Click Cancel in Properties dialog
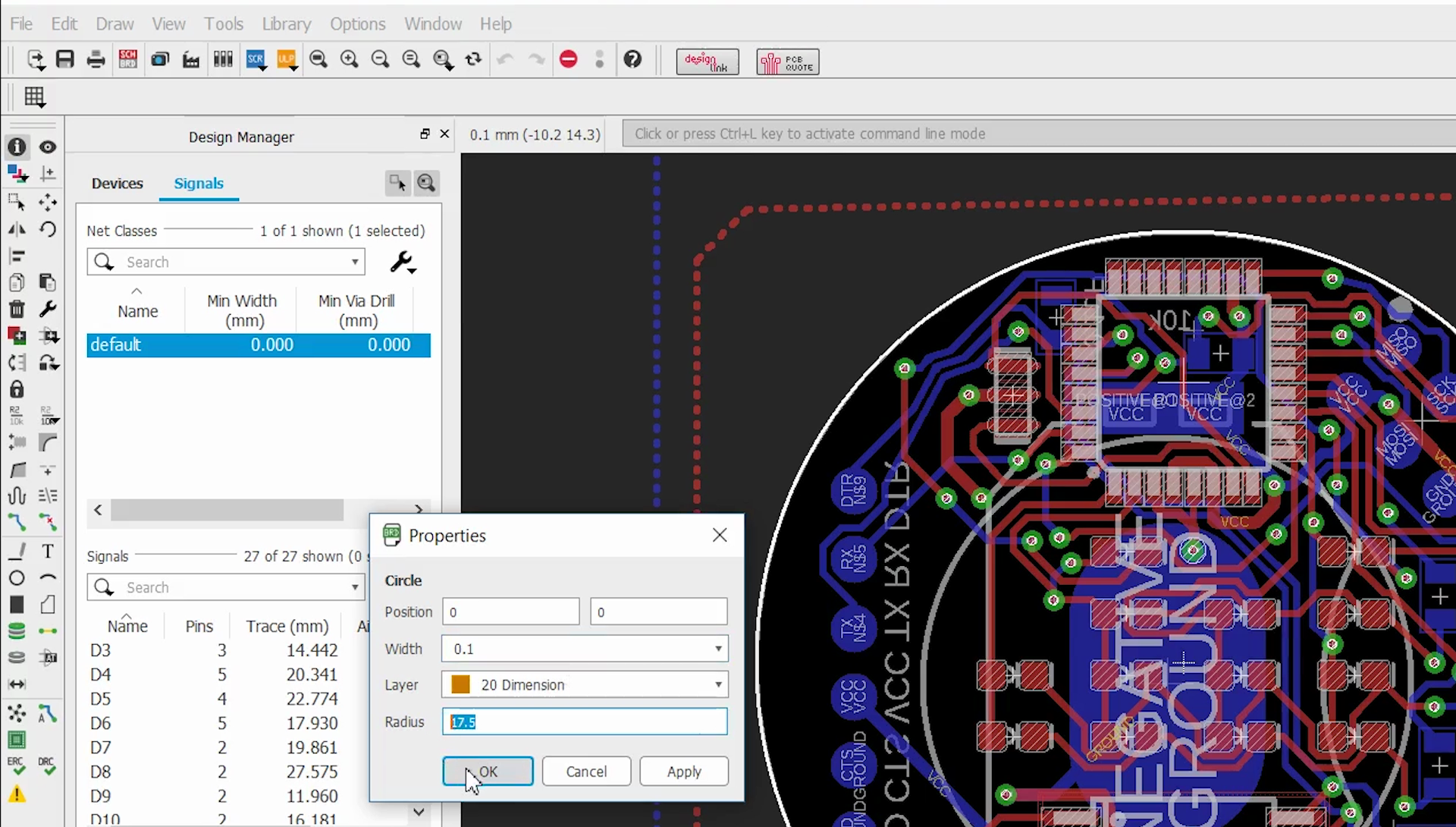The height and width of the screenshot is (827, 1456). click(586, 772)
